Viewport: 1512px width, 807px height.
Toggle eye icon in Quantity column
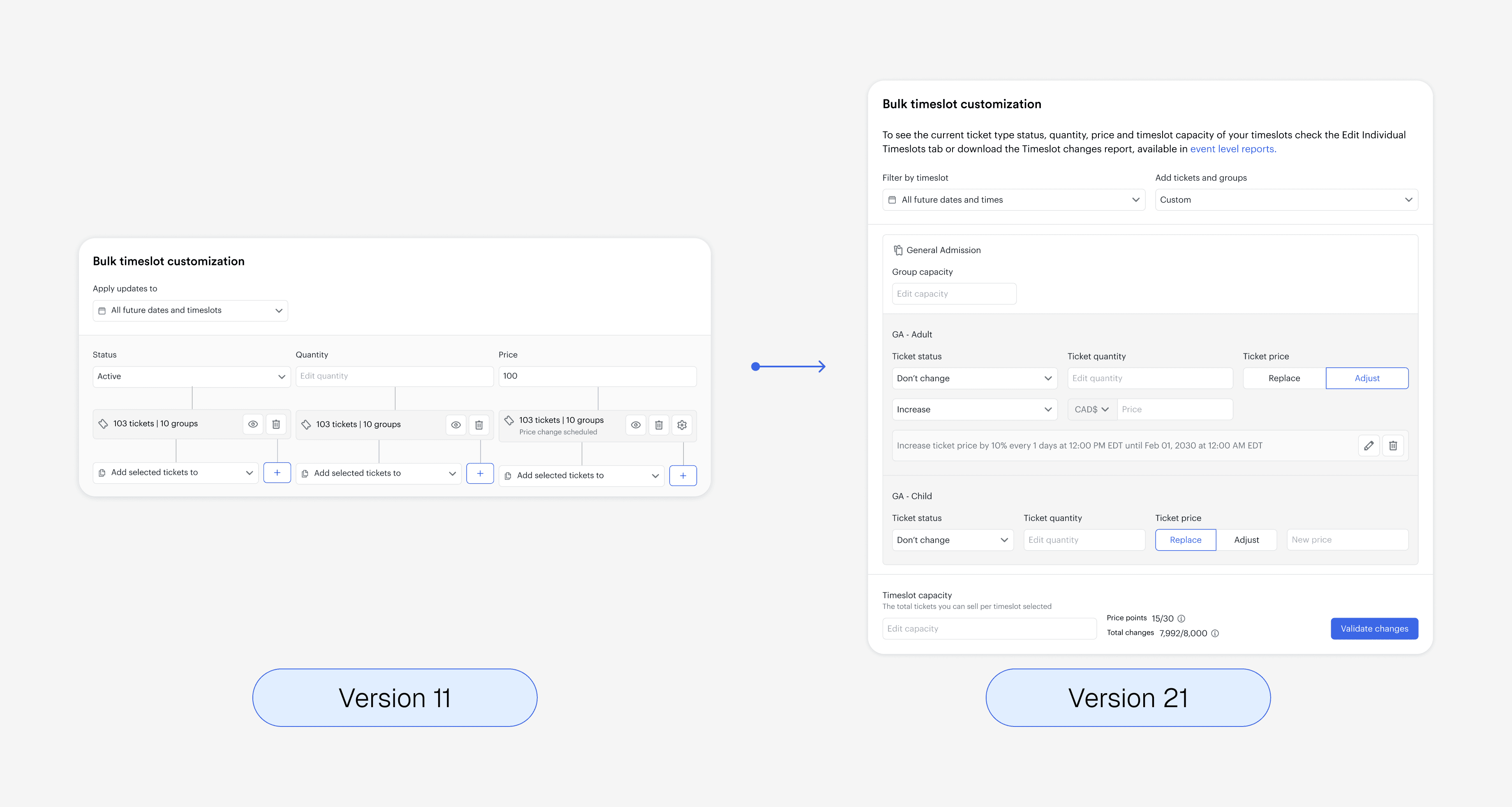456,425
